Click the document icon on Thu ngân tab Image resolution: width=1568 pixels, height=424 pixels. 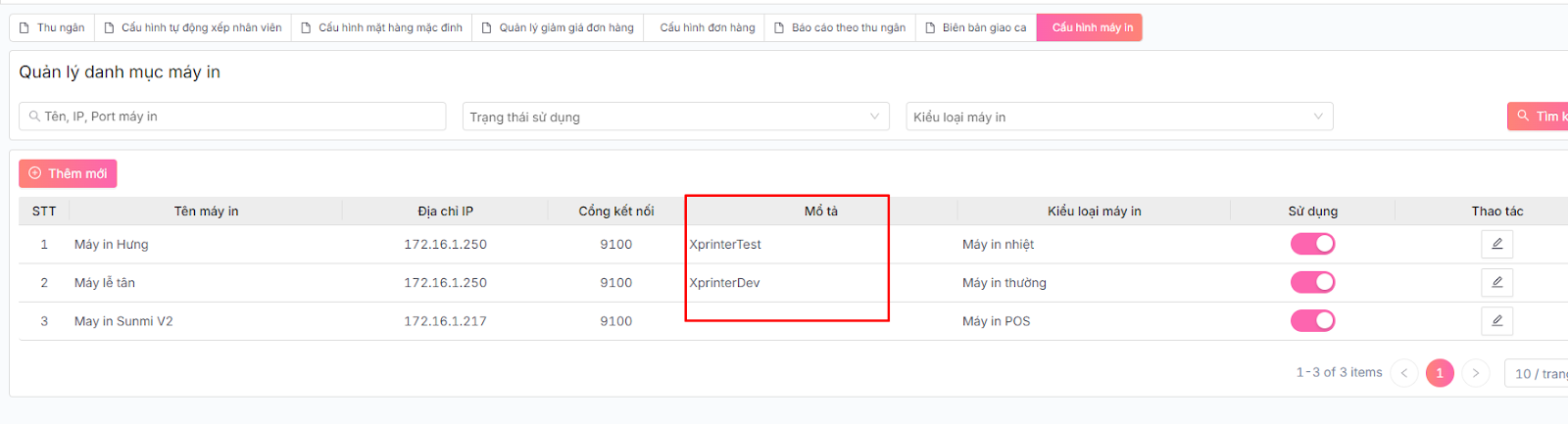(24, 27)
